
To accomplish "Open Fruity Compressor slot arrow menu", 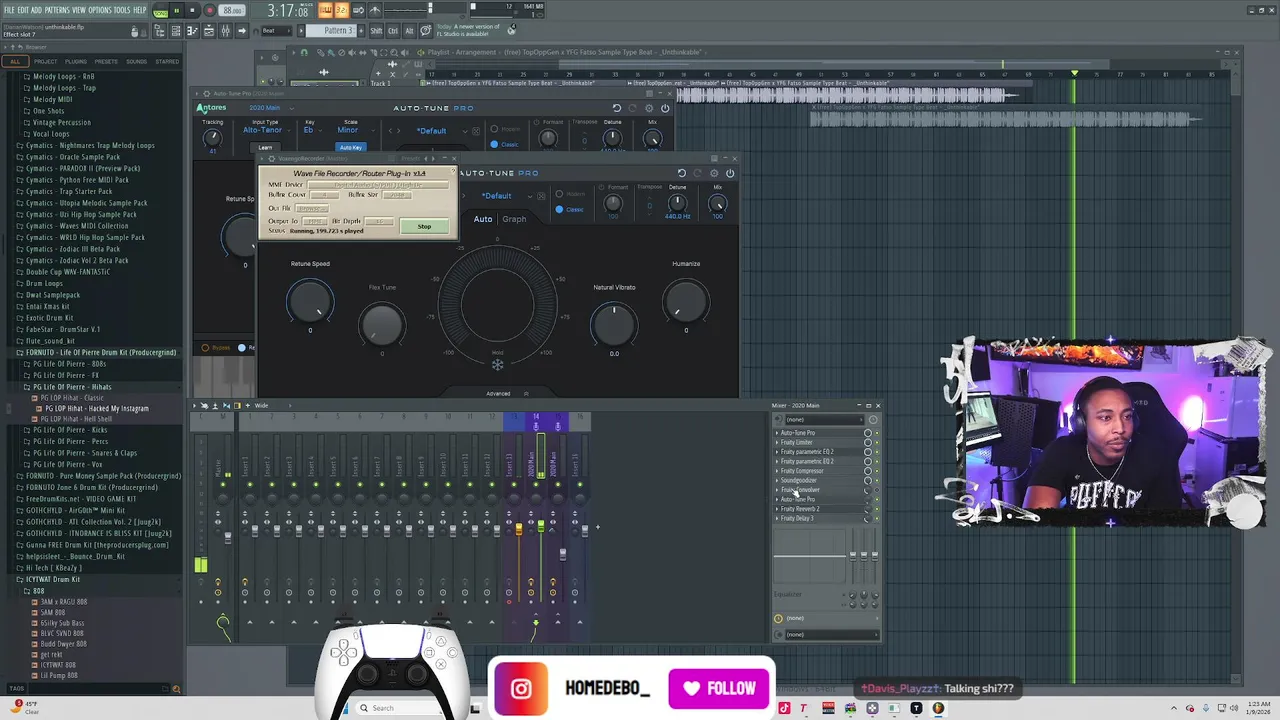I will (777, 471).
